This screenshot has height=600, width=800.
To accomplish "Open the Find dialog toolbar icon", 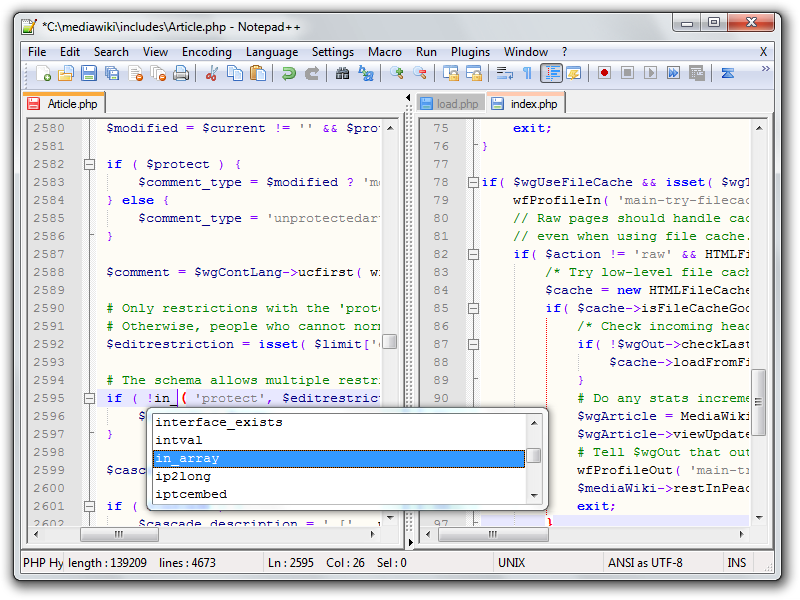I will (x=342, y=72).
